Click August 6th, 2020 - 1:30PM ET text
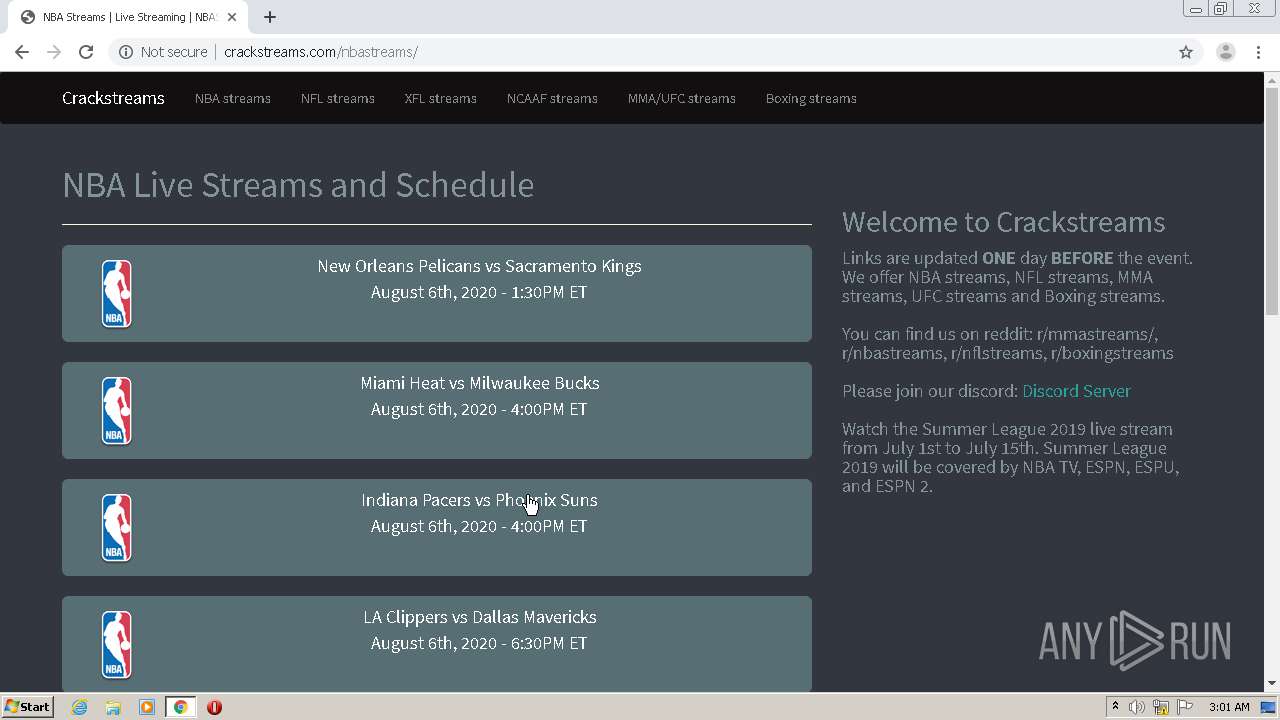Image resolution: width=1280 pixels, height=720 pixels. click(x=479, y=292)
